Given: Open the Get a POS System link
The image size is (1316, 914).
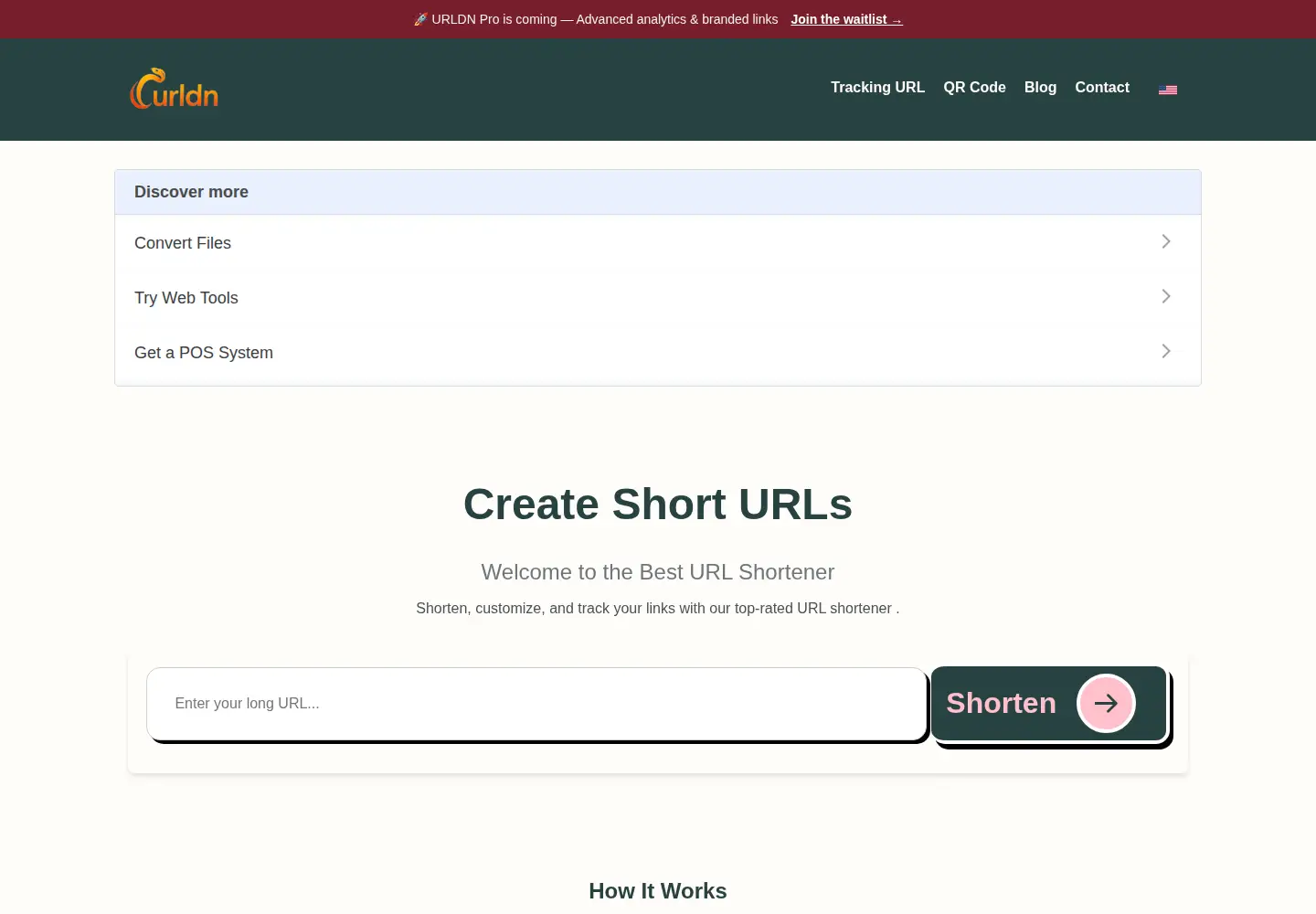Looking at the screenshot, I should pos(204,353).
